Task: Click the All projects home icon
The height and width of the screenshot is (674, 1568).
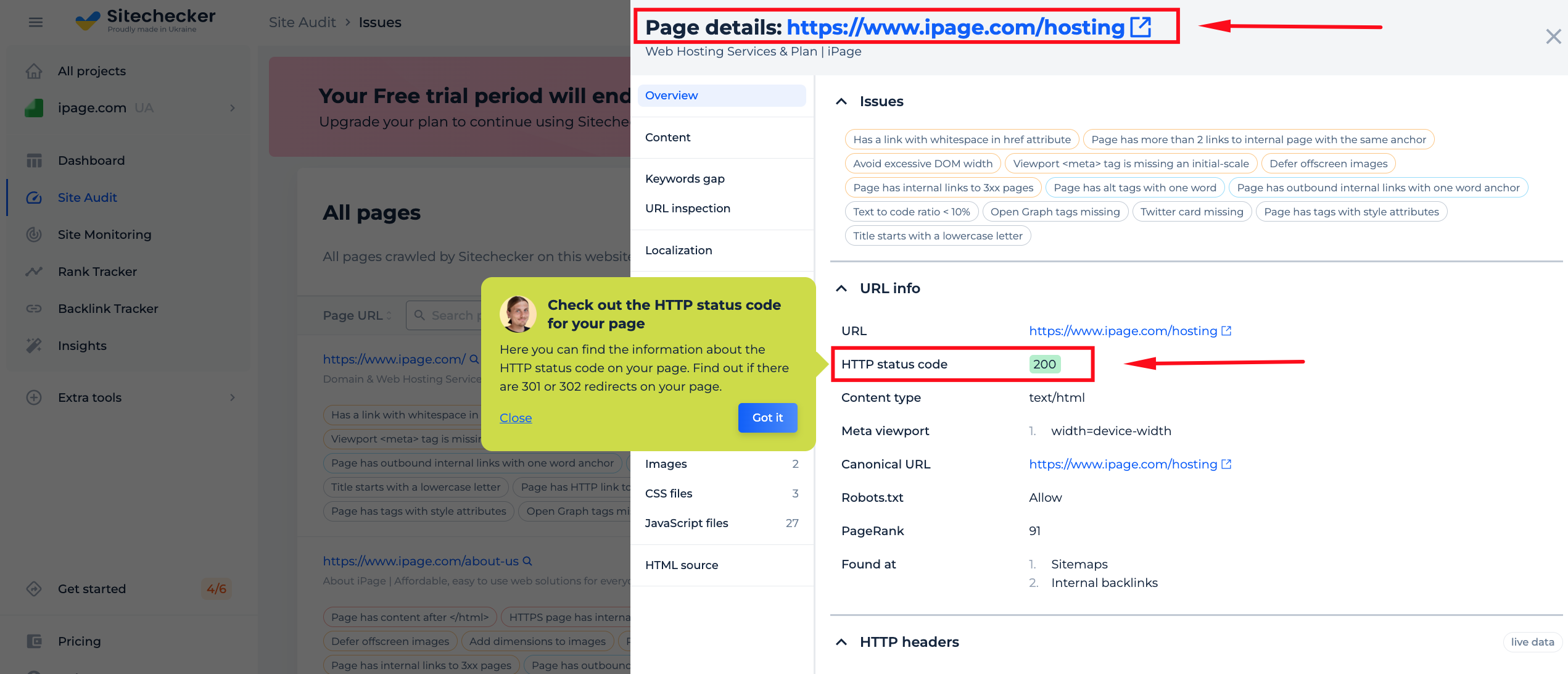Action: click(x=34, y=71)
